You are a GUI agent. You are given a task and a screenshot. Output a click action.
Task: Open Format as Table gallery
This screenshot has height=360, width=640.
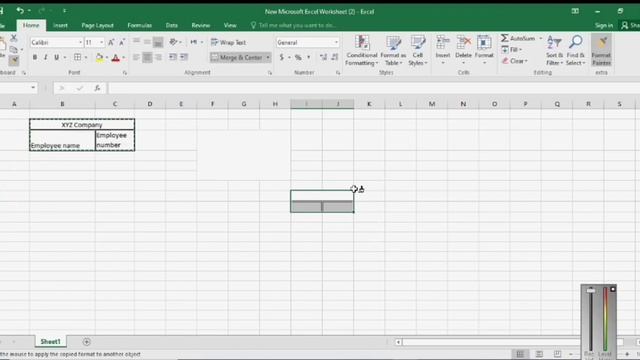pos(393,51)
